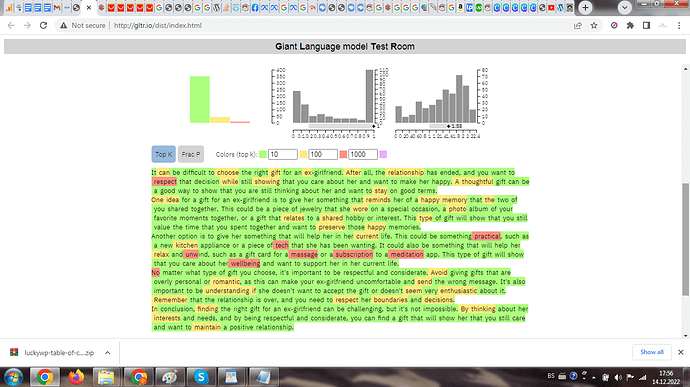Open the Extensions puzzle icon
Image resolution: width=690 pixels, height=387 pixels.
point(630,26)
